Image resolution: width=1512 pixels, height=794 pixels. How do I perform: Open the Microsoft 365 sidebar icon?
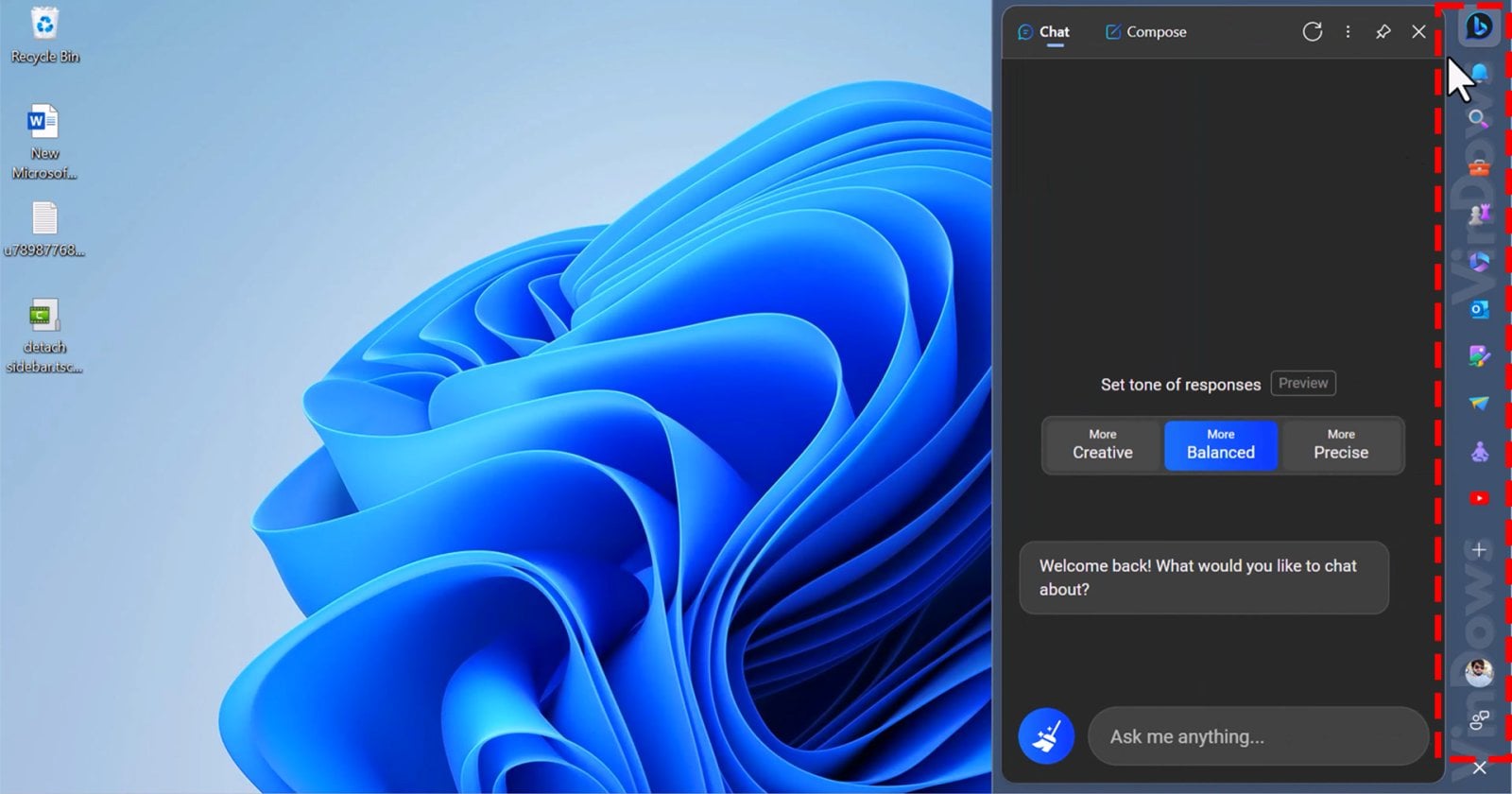[1479, 262]
